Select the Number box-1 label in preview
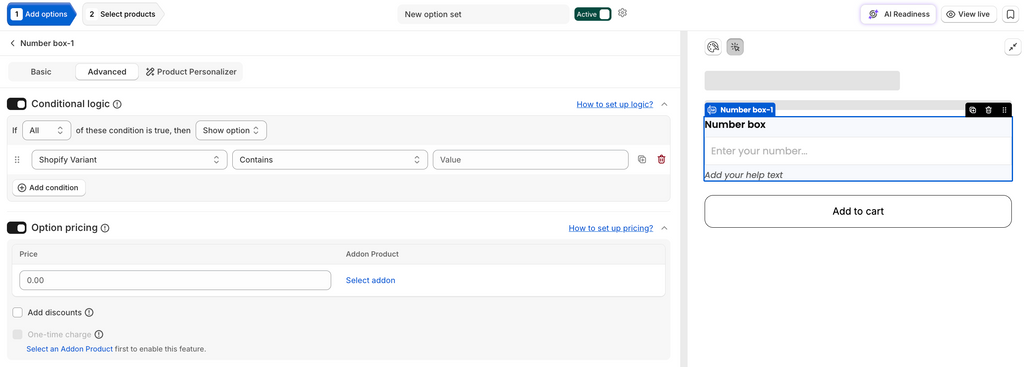Image resolution: width=1024 pixels, height=367 pixels. (x=741, y=110)
